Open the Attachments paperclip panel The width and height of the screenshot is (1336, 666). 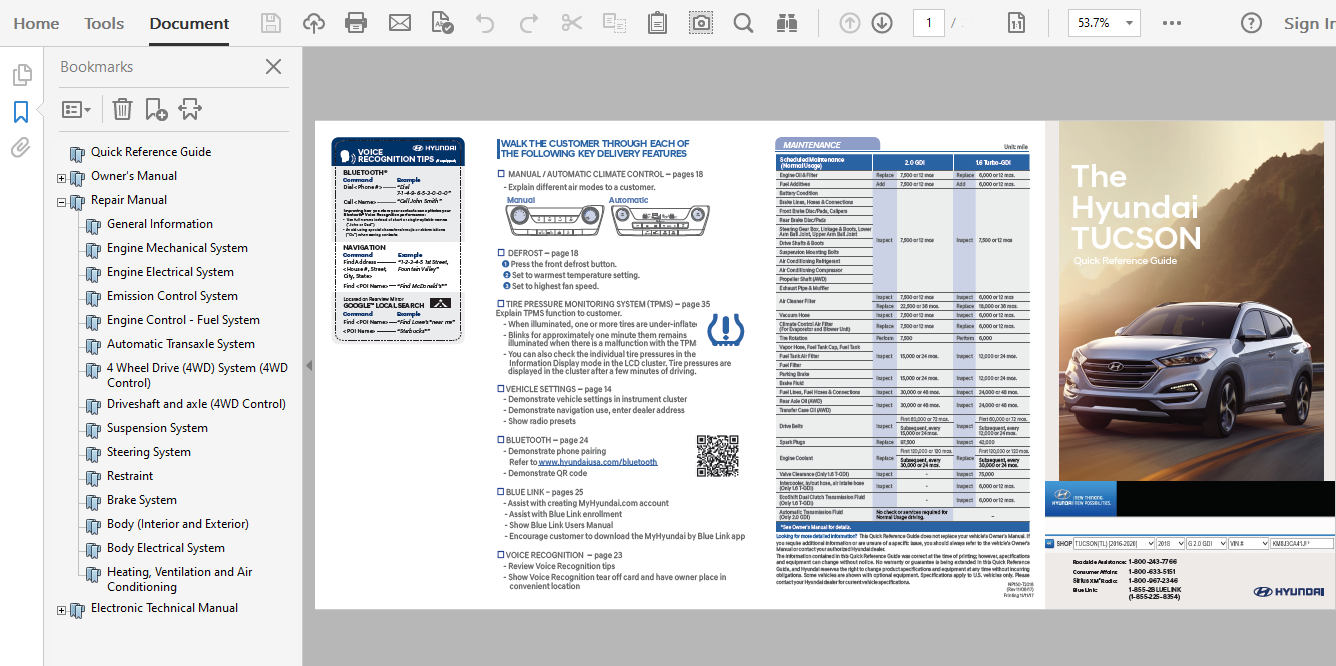(x=21, y=148)
